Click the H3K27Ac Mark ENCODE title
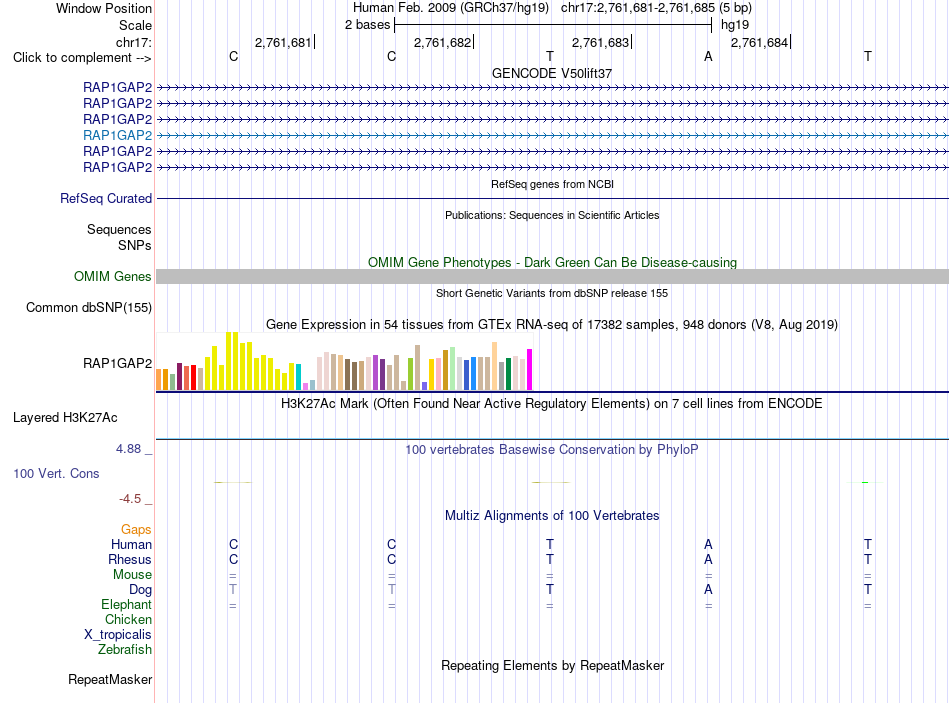 click(x=552, y=404)
